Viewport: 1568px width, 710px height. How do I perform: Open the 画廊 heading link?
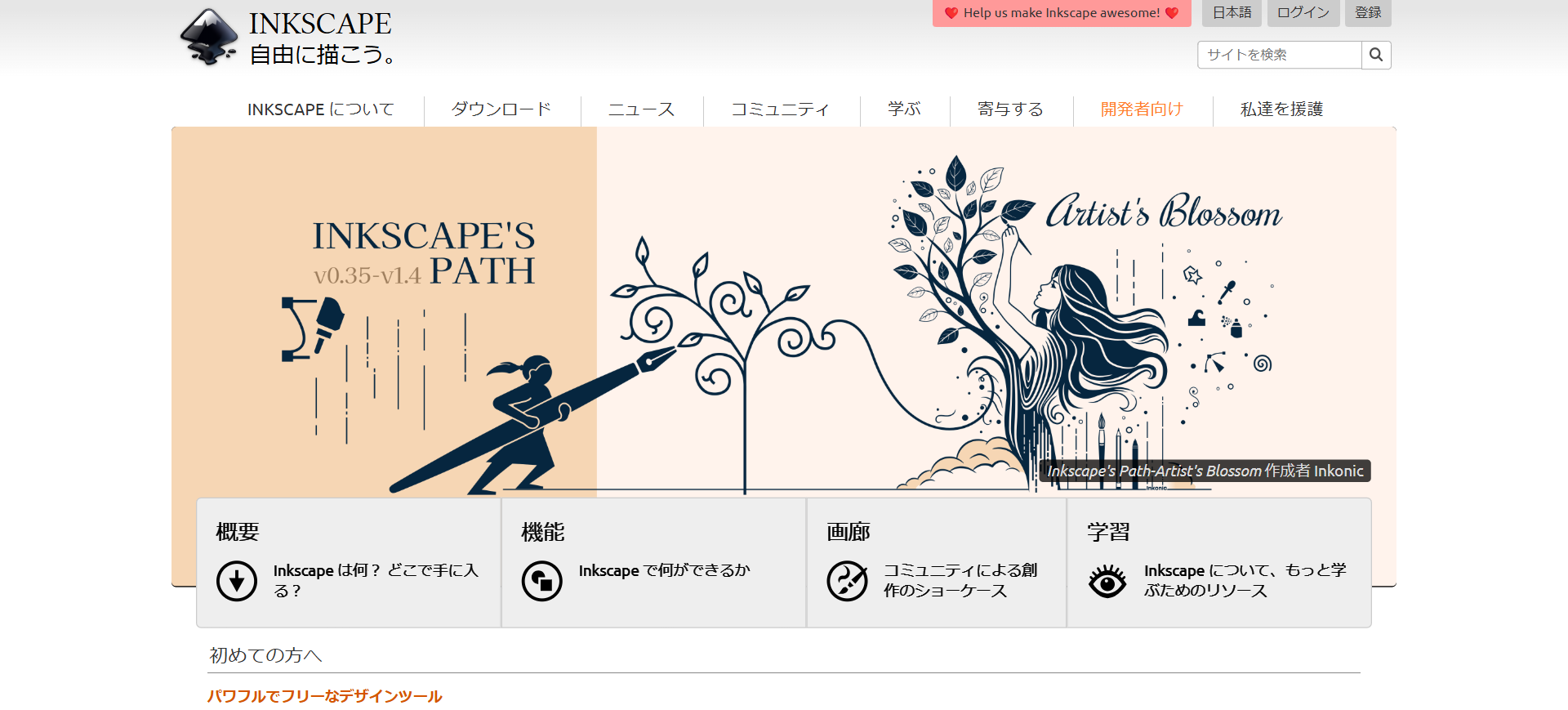[849, 532]
